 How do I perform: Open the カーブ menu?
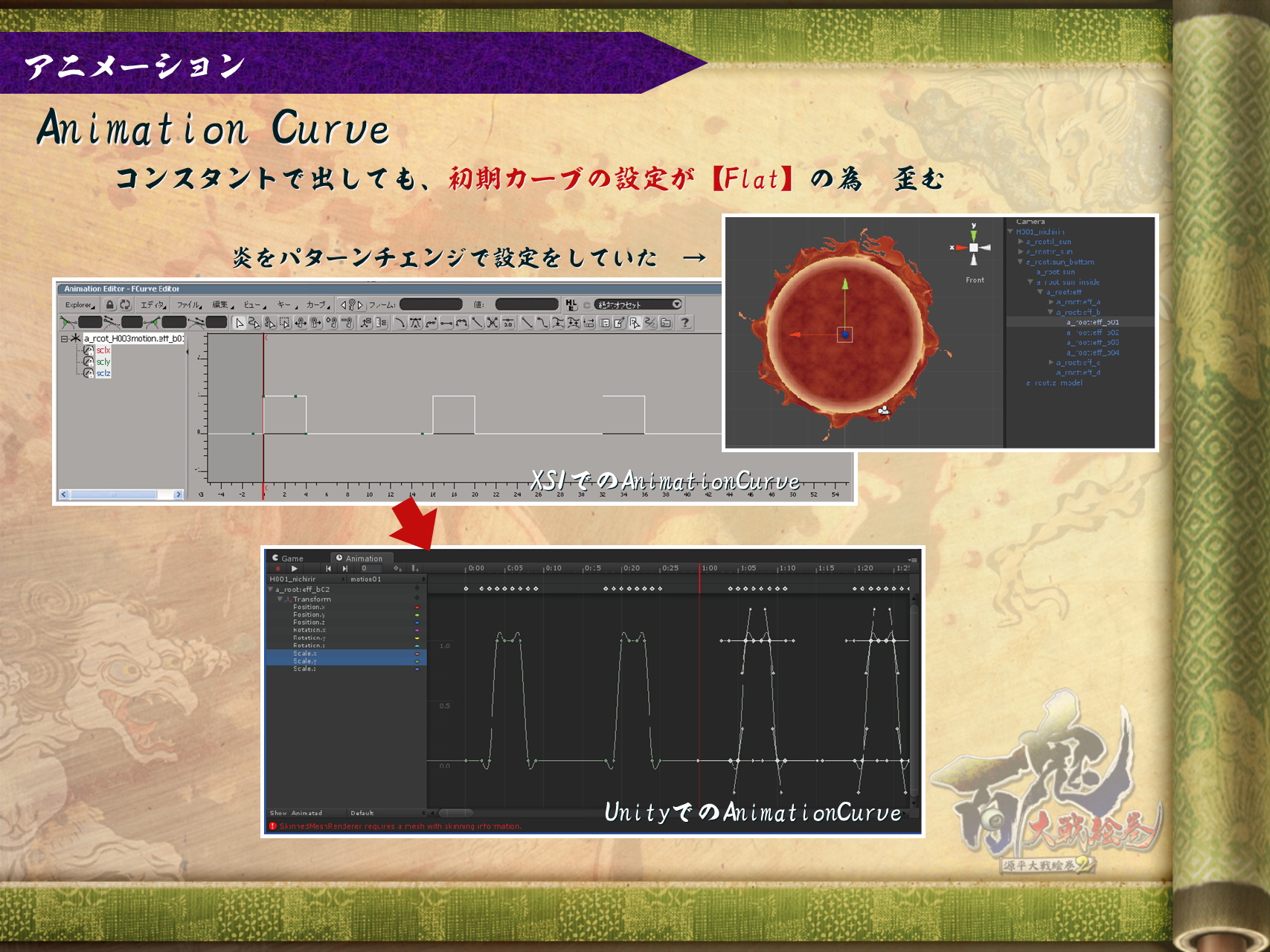pyautogui.click(x=318, y=305)
